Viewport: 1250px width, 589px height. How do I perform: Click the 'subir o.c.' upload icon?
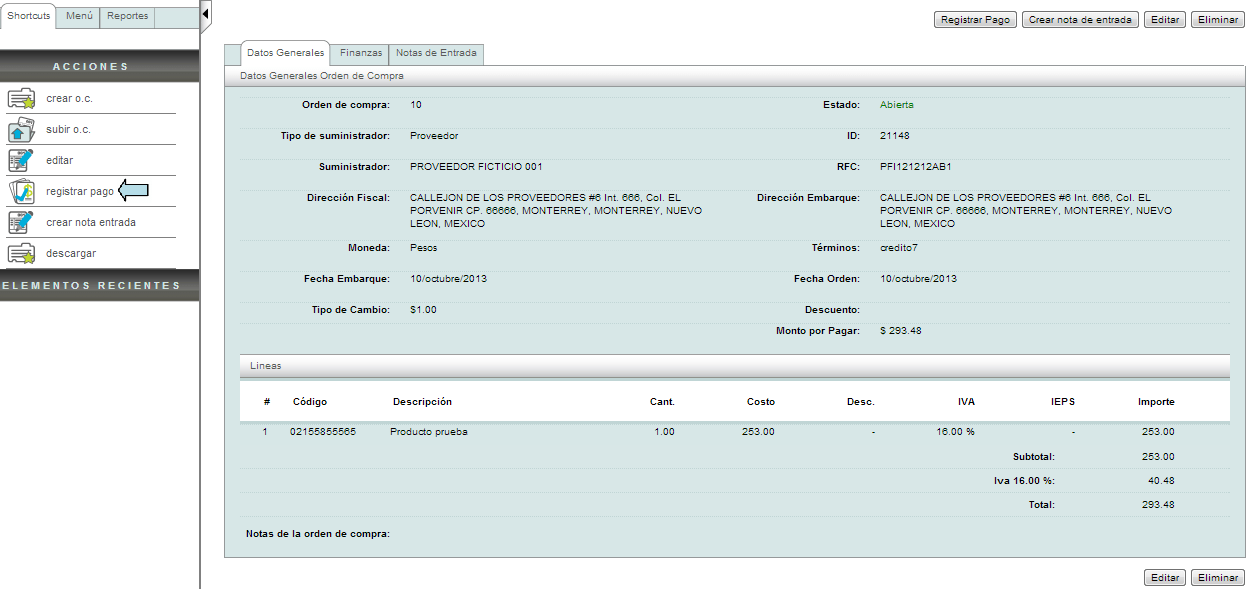[x=21, y=129]
